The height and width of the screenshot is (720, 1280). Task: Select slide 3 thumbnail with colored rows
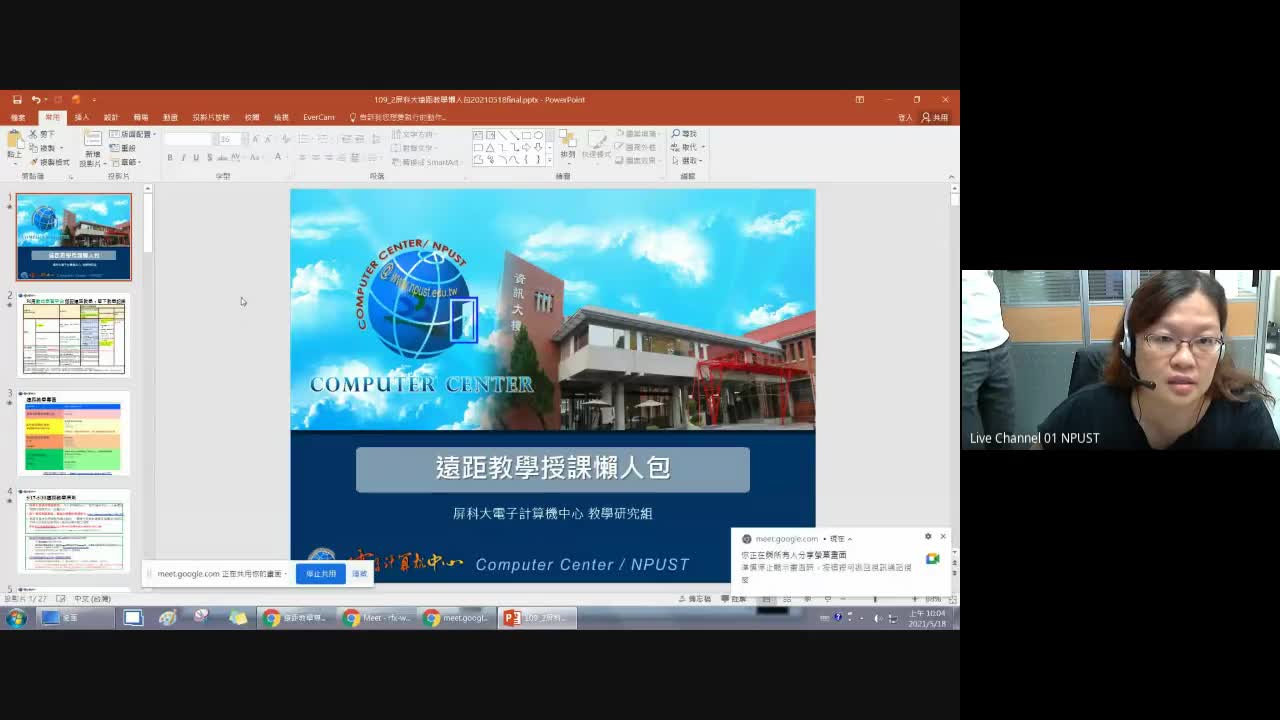pos(74,434)
